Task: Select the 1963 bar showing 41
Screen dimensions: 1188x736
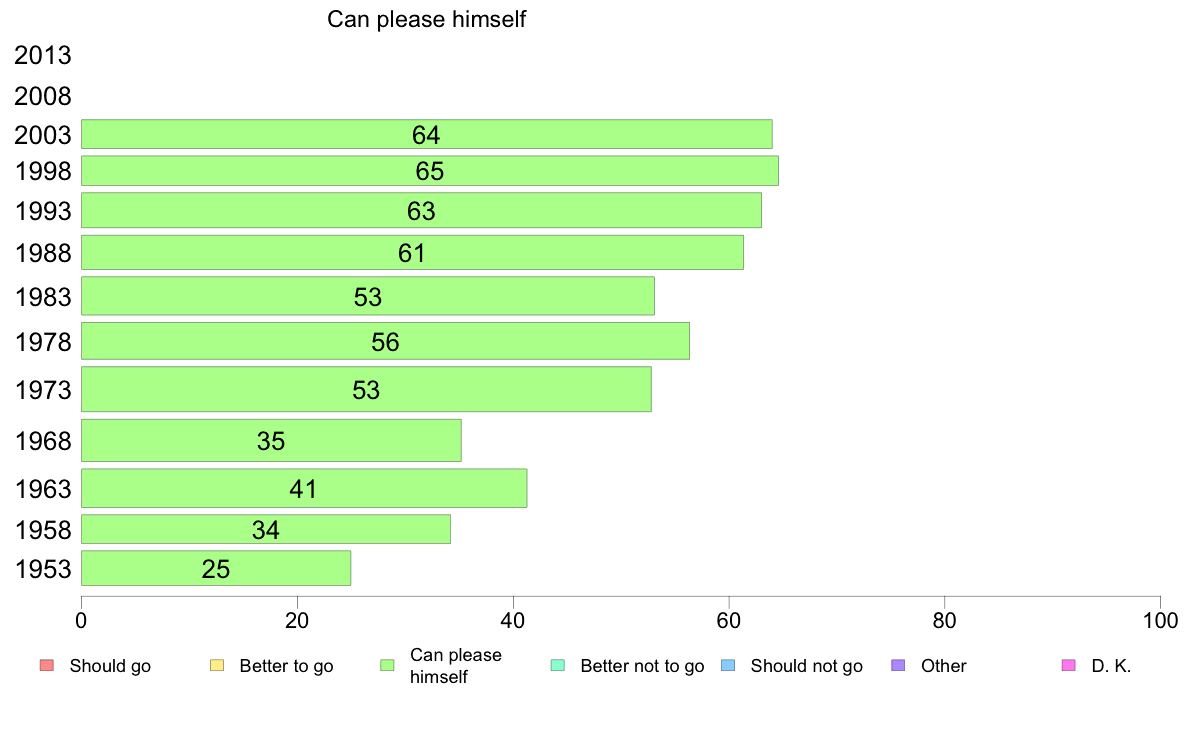Action: (304, 488)
